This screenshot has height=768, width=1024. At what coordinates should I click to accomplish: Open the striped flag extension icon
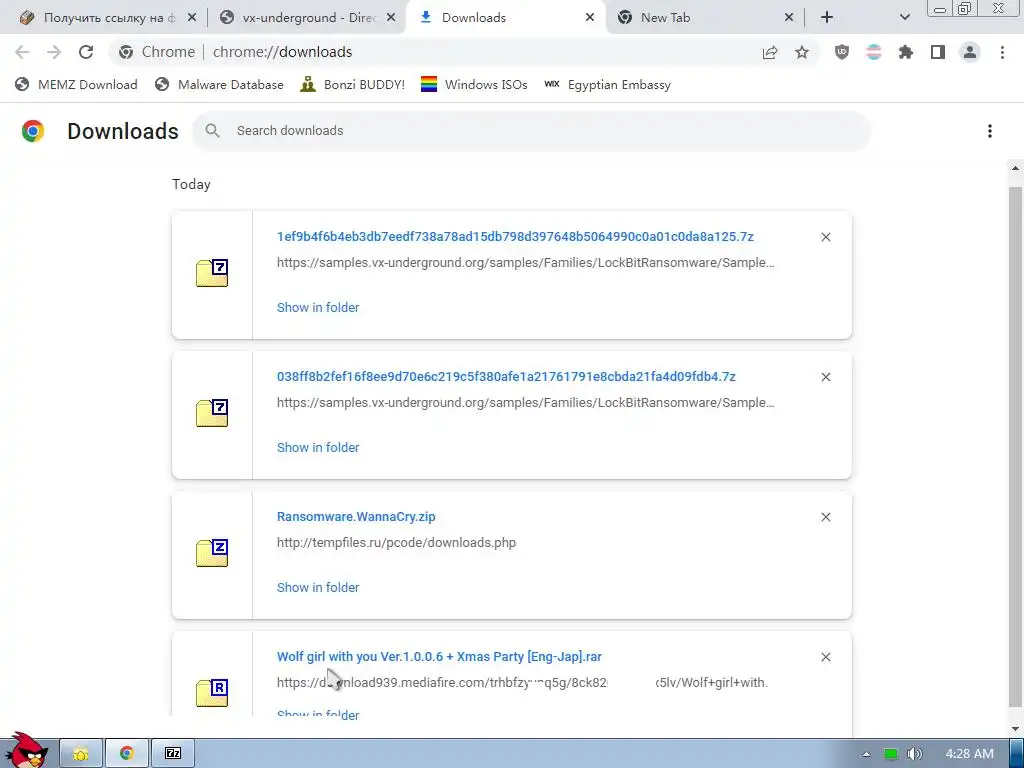tap(874, 52)
